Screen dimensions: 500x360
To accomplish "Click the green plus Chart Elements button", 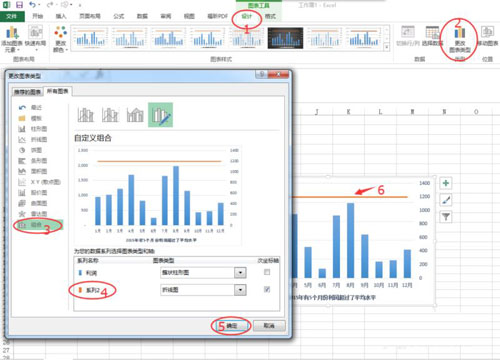I will [446, 183].
